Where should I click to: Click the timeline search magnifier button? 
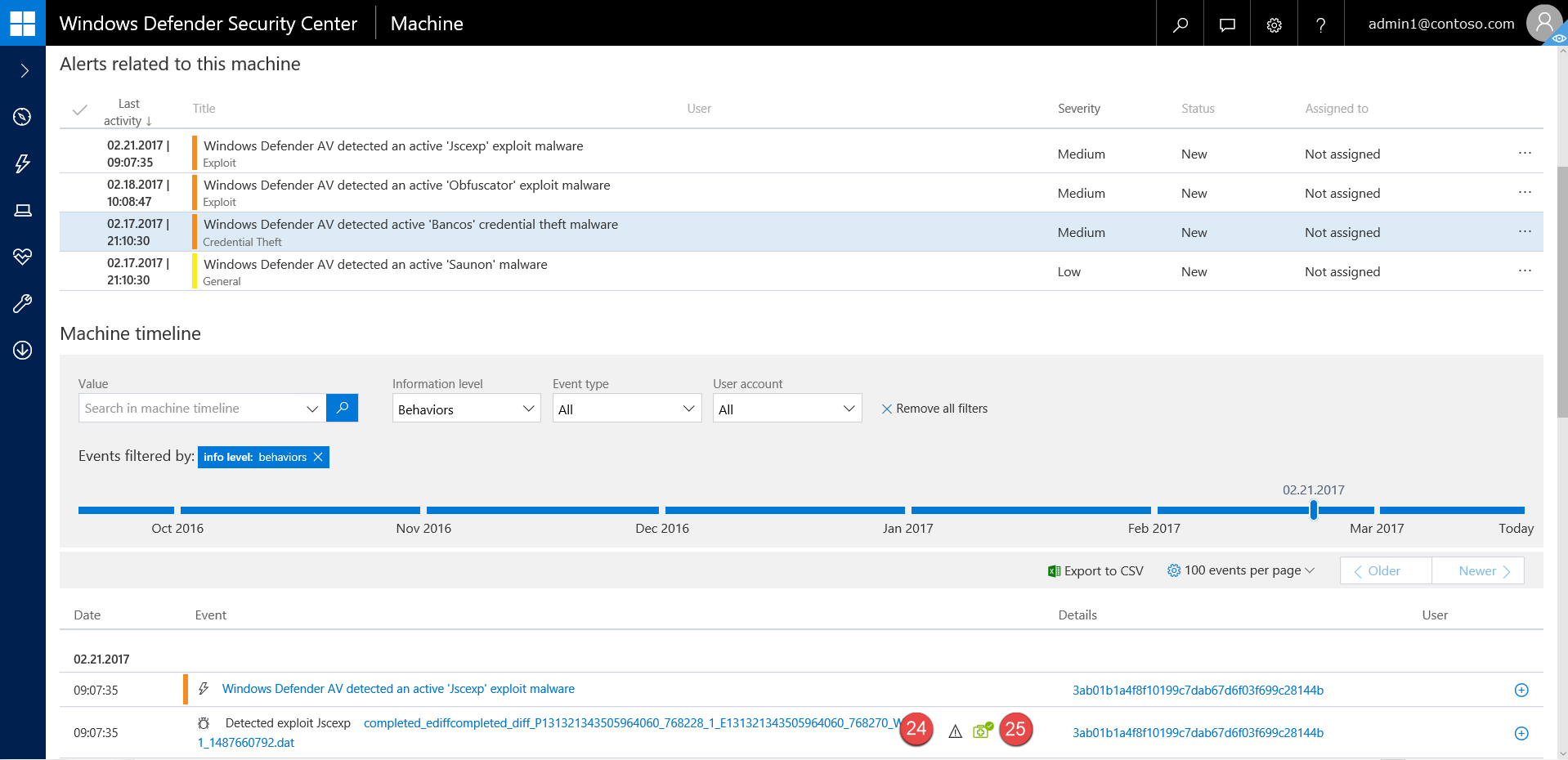tap(342, 408)
